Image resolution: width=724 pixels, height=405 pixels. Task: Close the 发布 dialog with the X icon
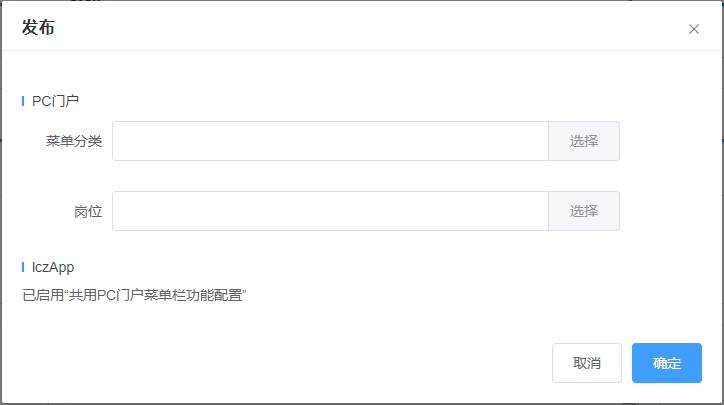tap(694, 29)
